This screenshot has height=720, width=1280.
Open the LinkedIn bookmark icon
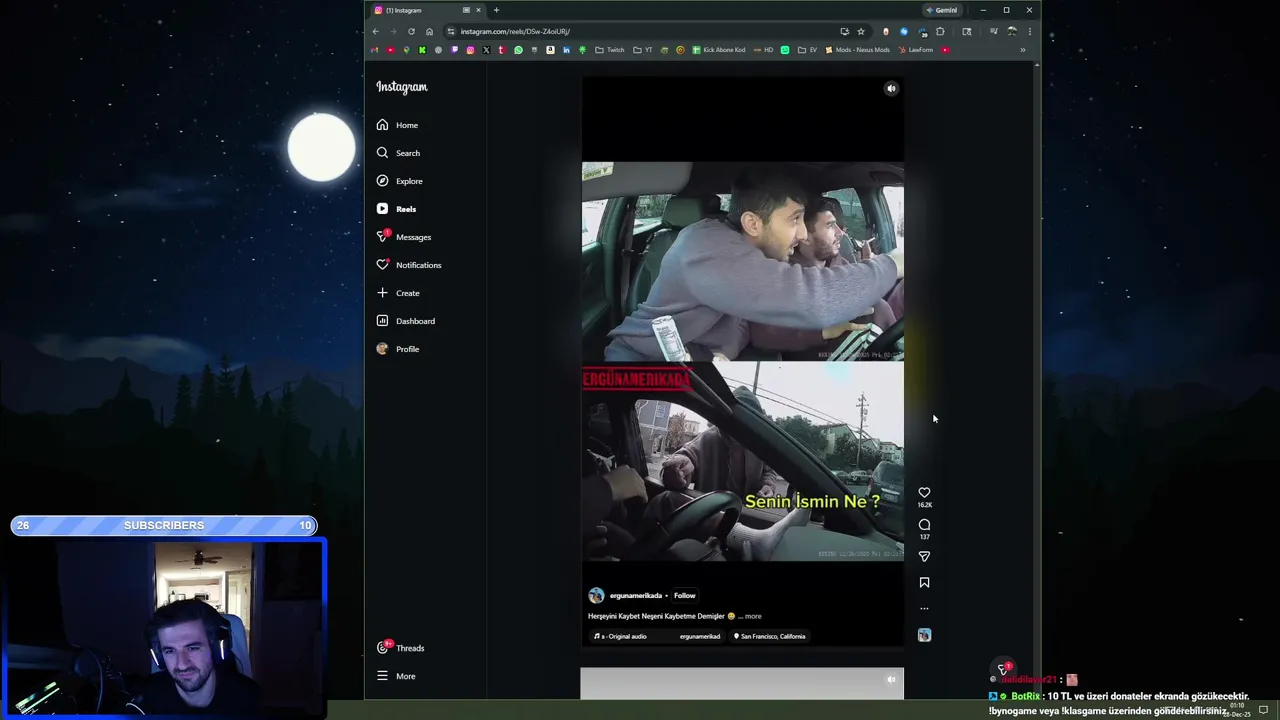(566, 50)
